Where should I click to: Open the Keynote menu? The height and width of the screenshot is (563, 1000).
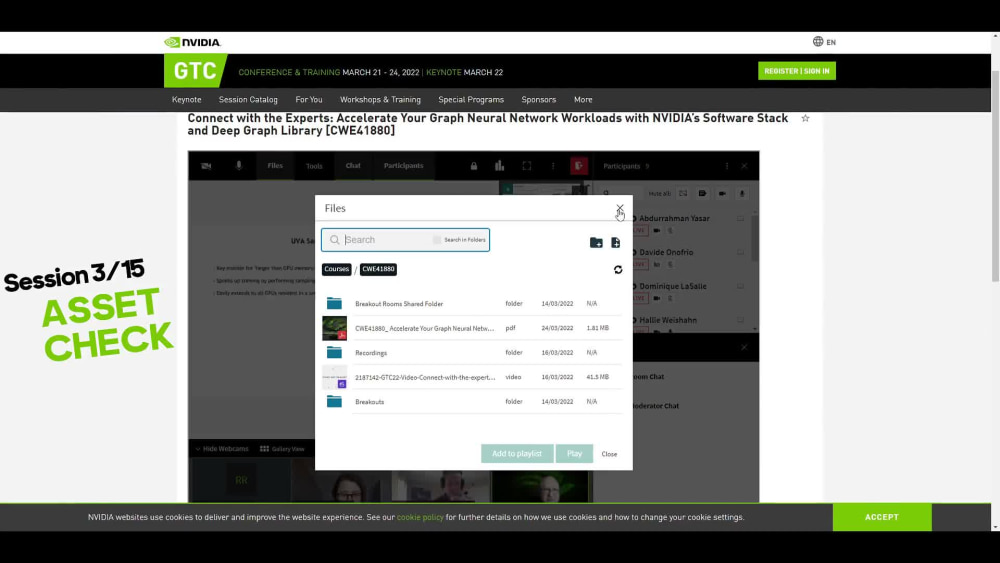[x=186, y=99]
